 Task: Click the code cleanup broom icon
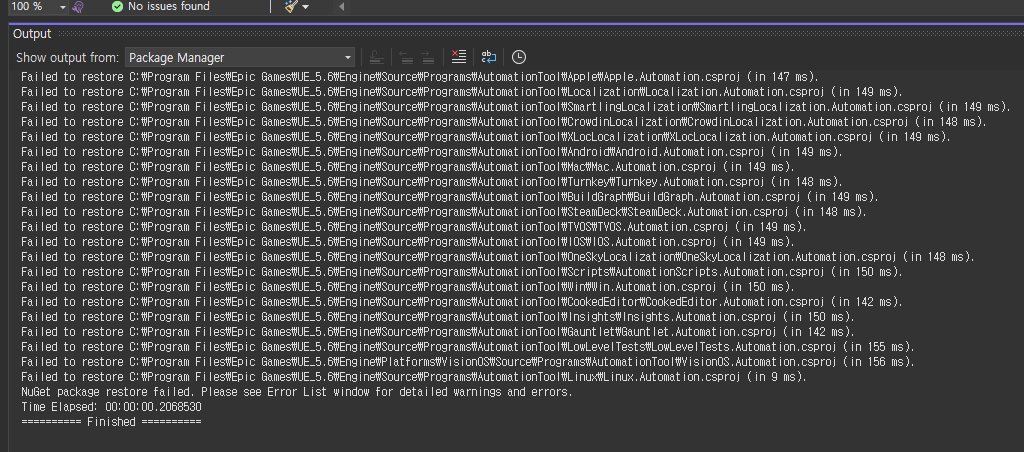coord(291,7)
